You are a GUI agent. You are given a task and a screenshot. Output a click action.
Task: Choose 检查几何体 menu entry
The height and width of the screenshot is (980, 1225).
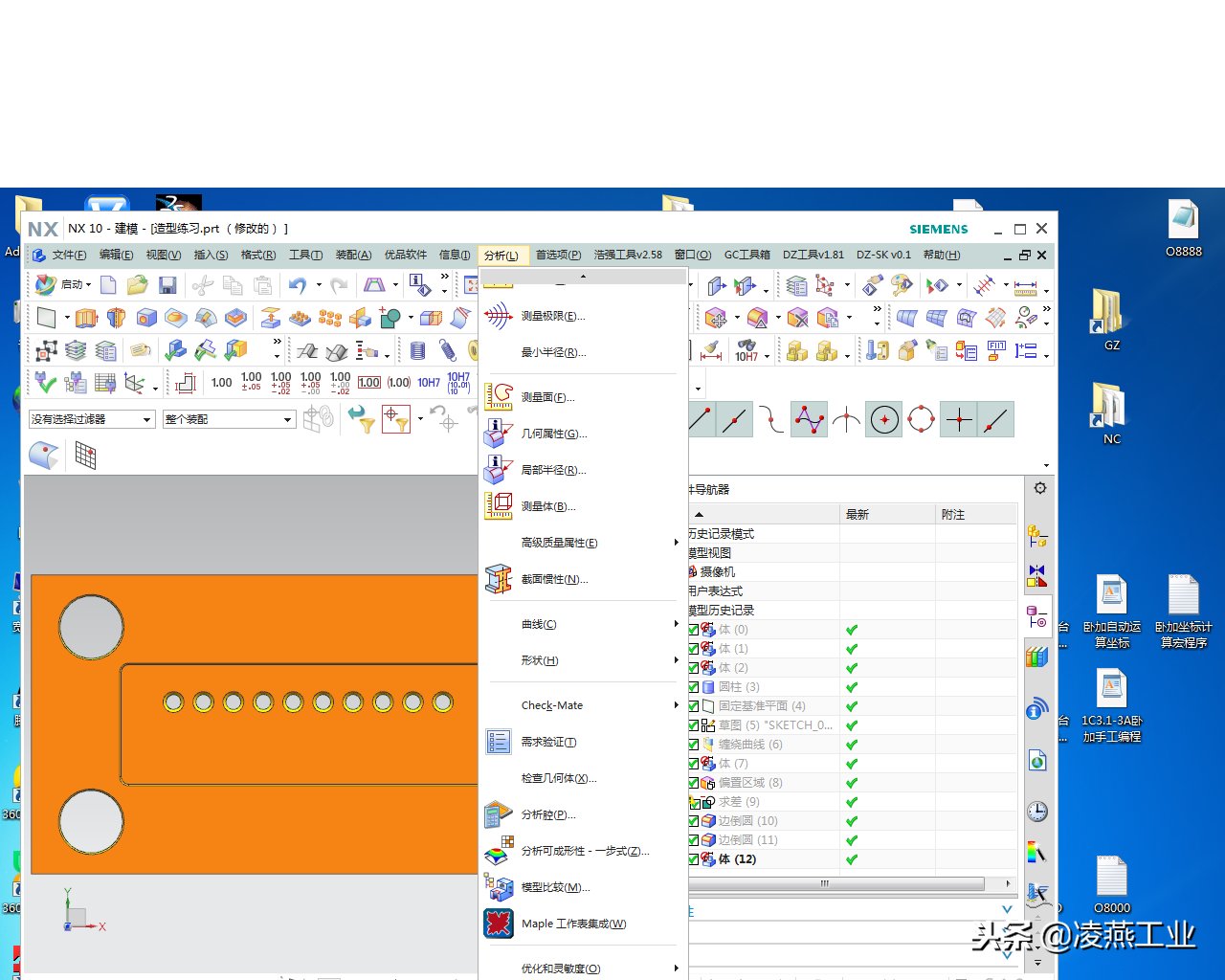[x=583, y=778]
